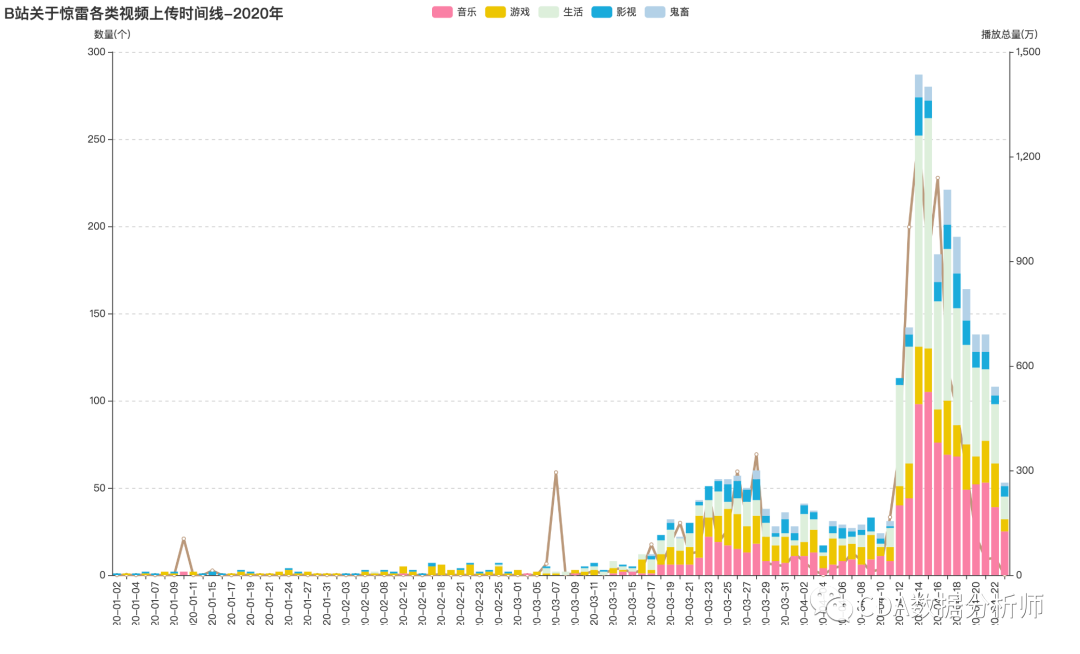Click the 200 tick on the left axis

pyautogui.click(x=96, y=226)
